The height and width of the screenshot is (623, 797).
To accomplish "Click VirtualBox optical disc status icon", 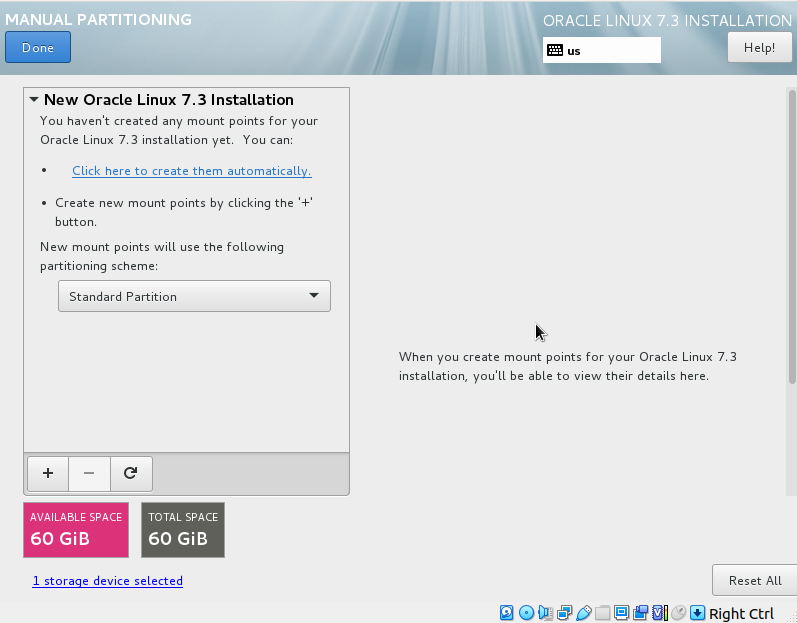I will point(526,613).
